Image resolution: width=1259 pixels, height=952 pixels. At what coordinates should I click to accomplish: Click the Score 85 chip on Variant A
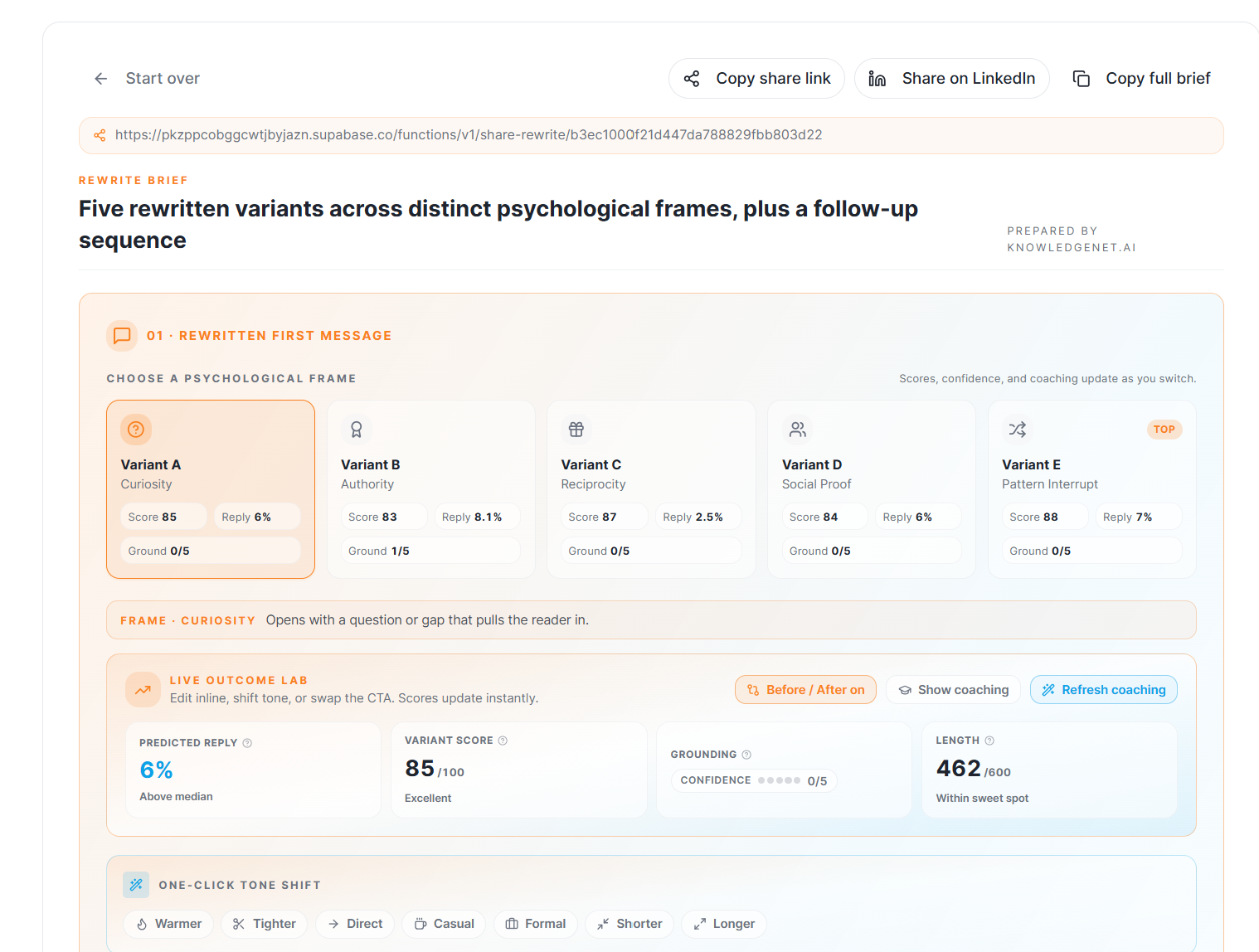163,517
